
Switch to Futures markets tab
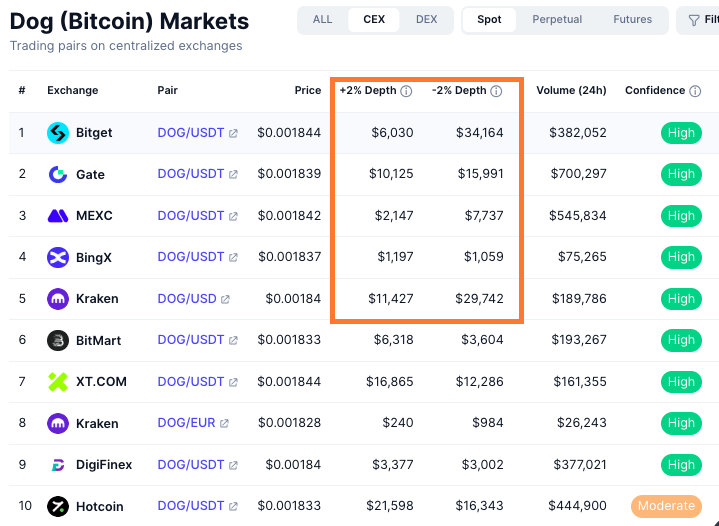click(632, 20)
